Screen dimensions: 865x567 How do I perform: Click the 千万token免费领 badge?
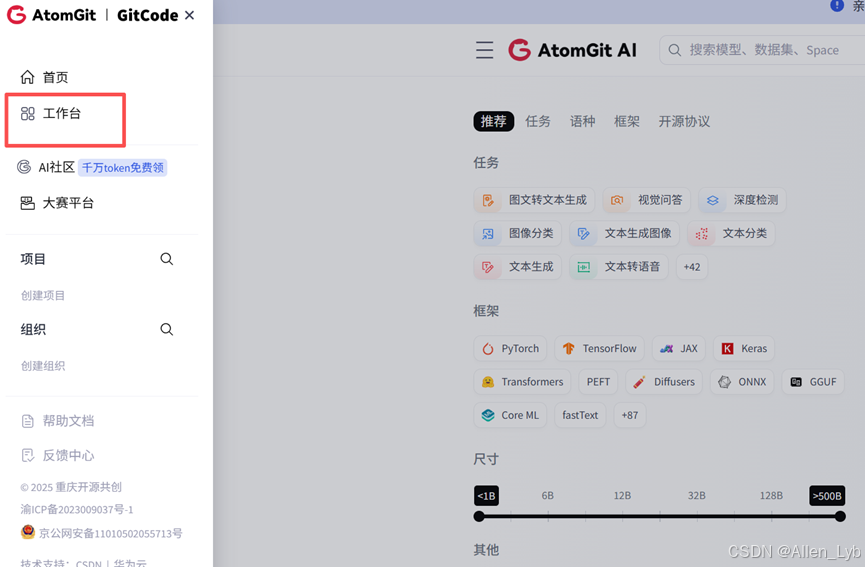tap(122, 167)
